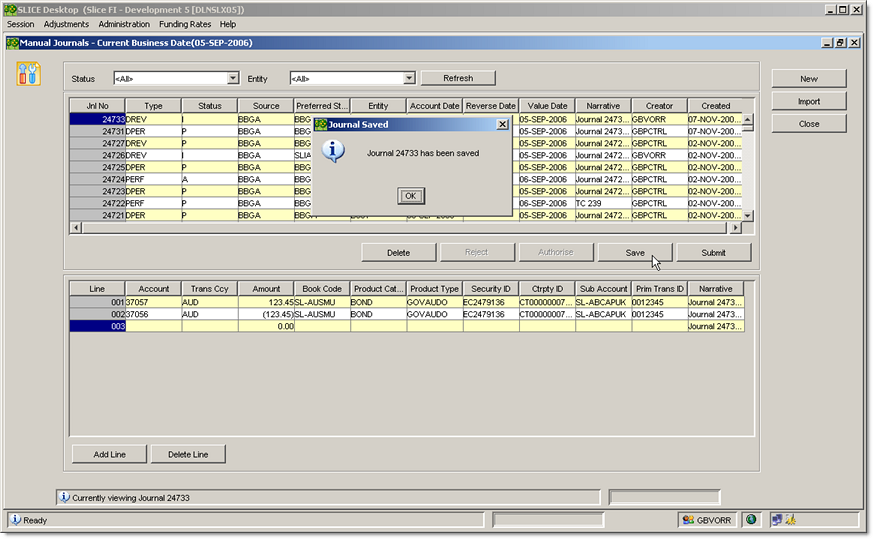Close the Journal Saved dialog with X
873x539 pixels.
click(502, 124)
